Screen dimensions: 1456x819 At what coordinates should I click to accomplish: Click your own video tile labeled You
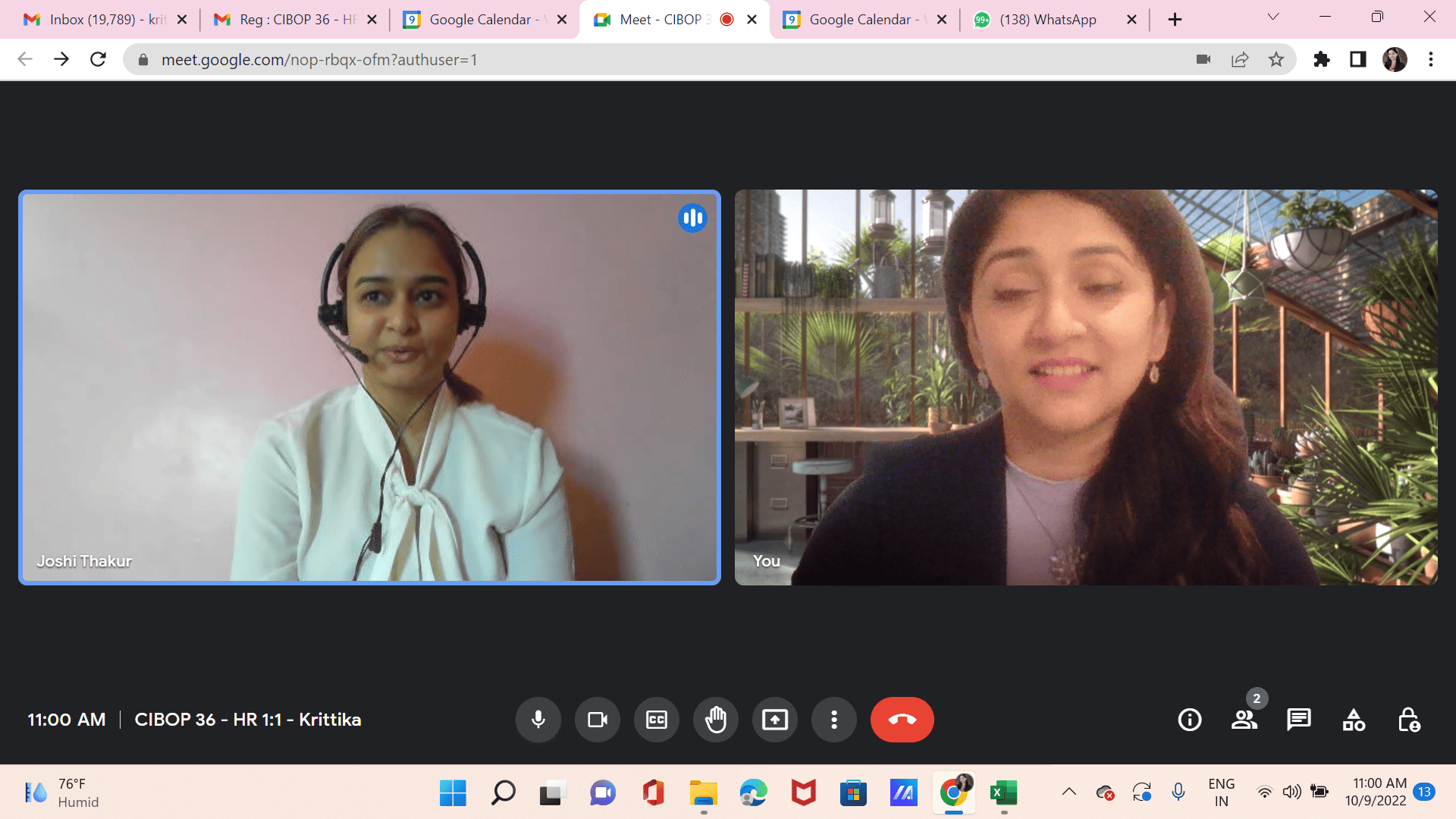click(1086, 388)
